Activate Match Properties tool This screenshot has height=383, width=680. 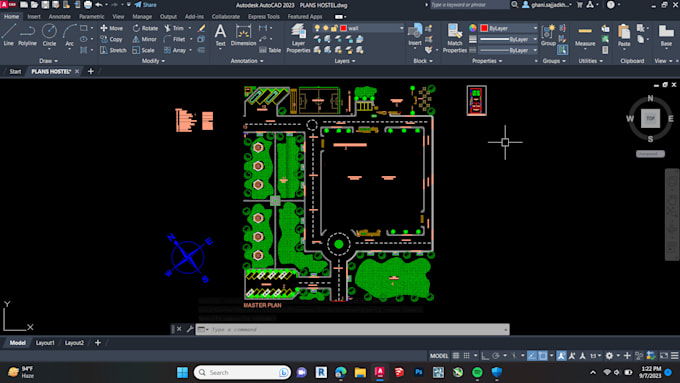454,38
